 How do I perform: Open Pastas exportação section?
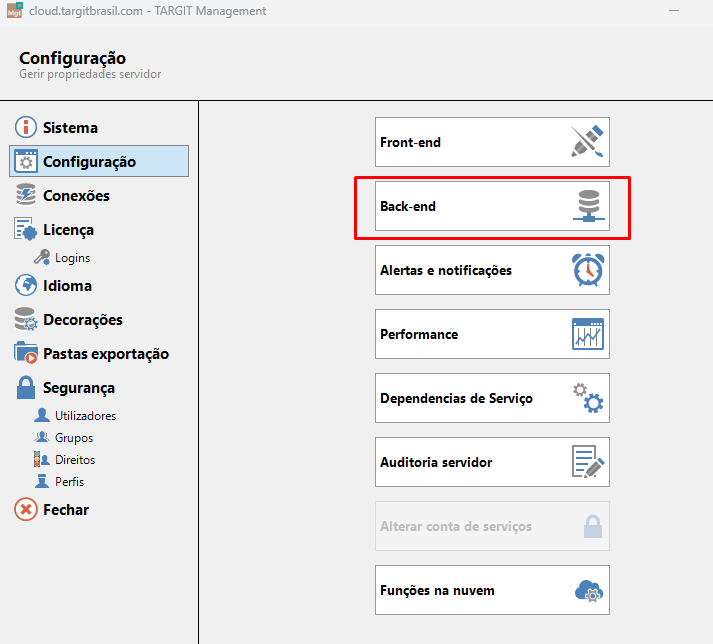click(99, 353)
